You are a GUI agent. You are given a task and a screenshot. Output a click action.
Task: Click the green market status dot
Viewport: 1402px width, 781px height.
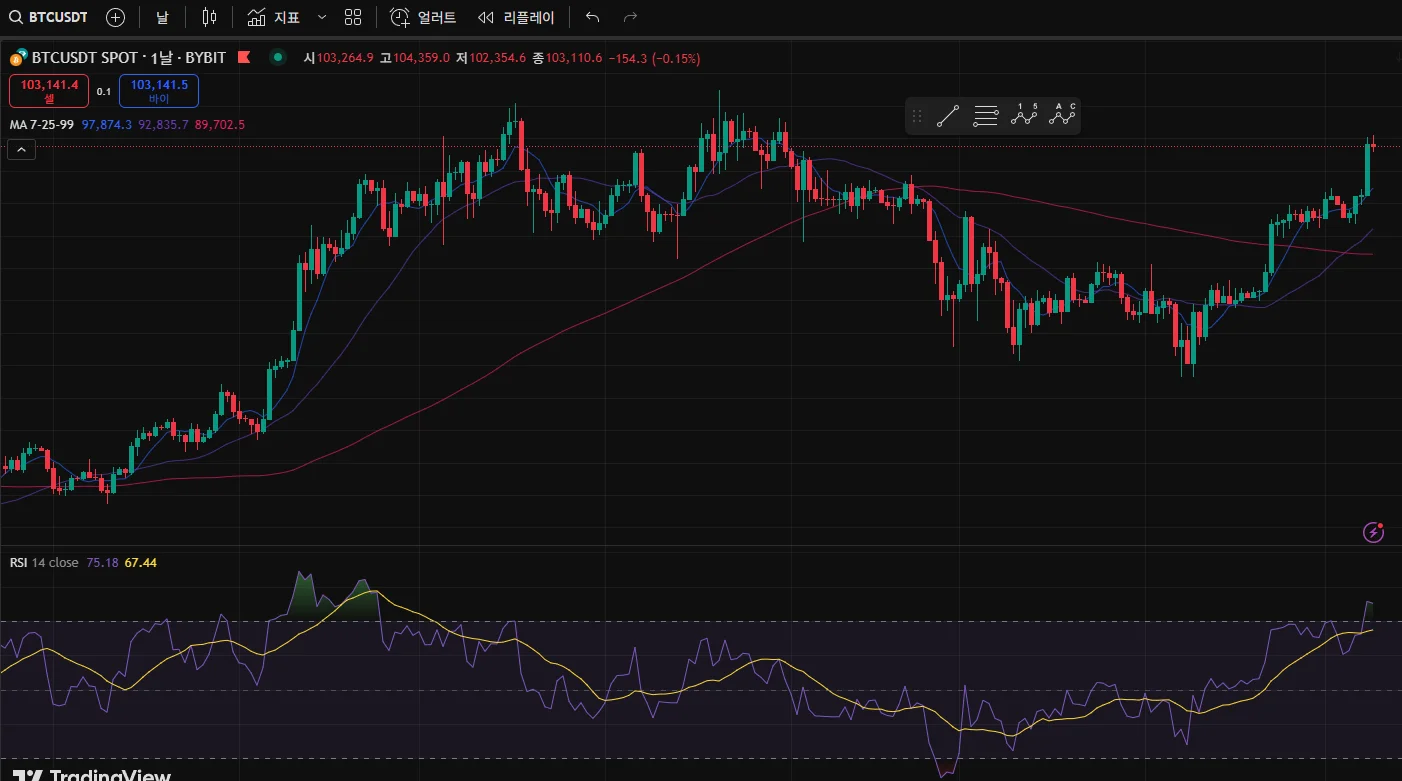click(x=277, y=58)
